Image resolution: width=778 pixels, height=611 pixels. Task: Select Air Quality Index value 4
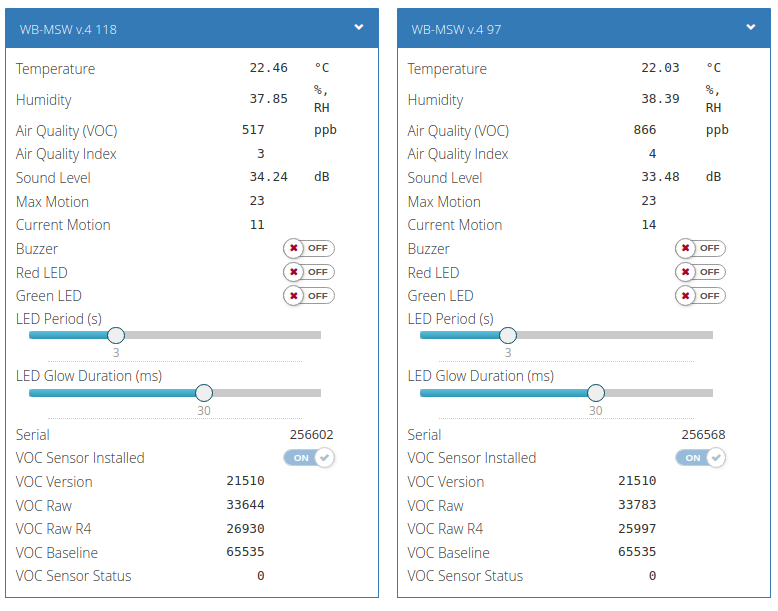tap(652, 154)
